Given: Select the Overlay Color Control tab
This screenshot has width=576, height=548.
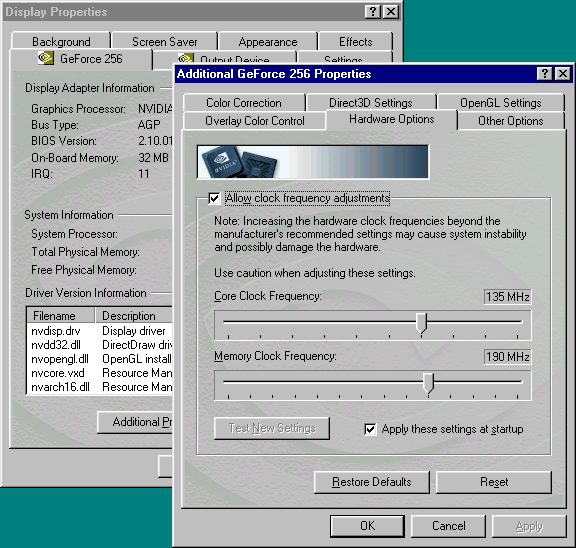Looking at the screenshot, I should (x=255, y=121).
